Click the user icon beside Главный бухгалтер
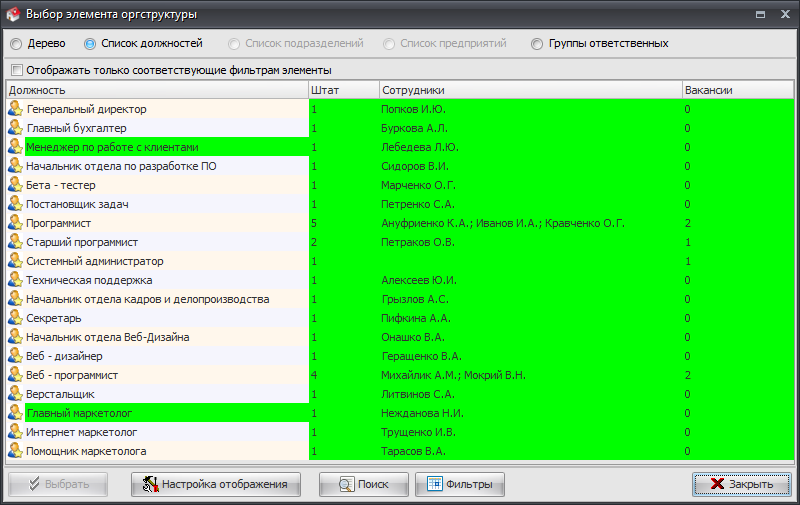The image size is (800, 505). coord(15,128)
